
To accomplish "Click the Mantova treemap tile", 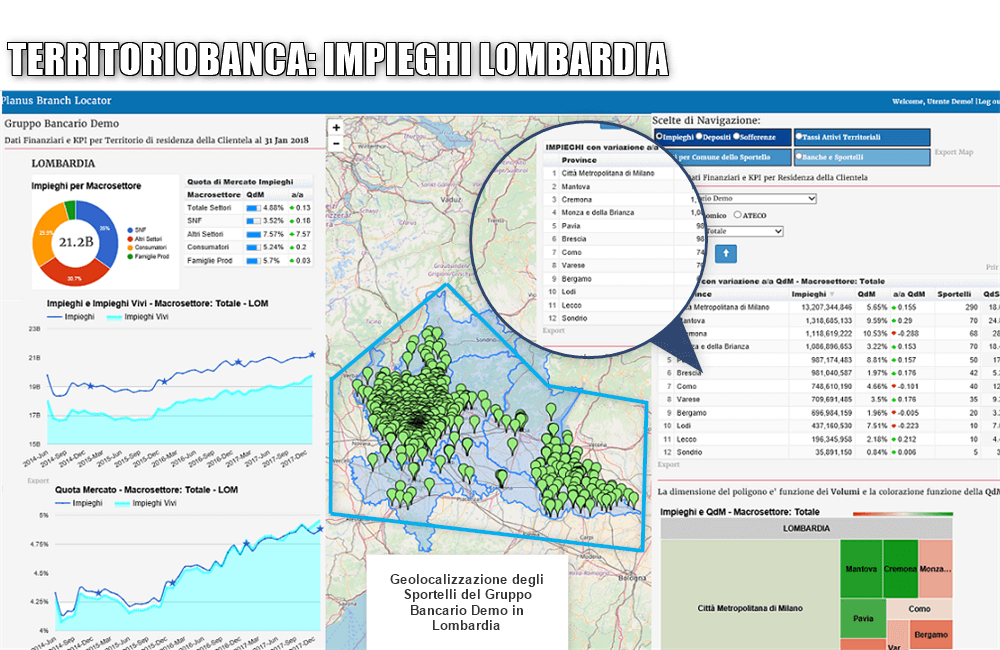I will pyautogui.click(x=861, y=569).
